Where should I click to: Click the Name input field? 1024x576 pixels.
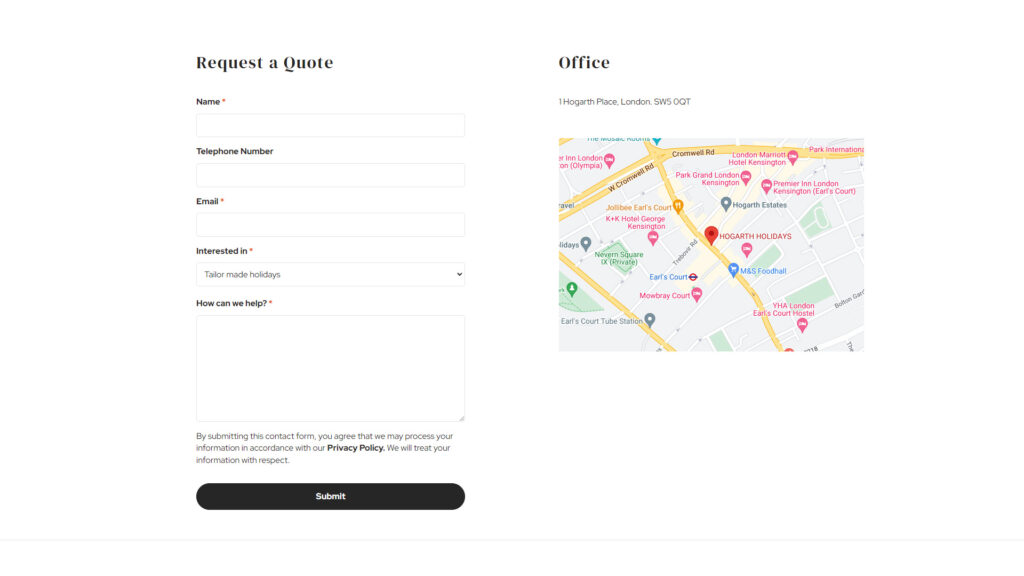[330, 125]
